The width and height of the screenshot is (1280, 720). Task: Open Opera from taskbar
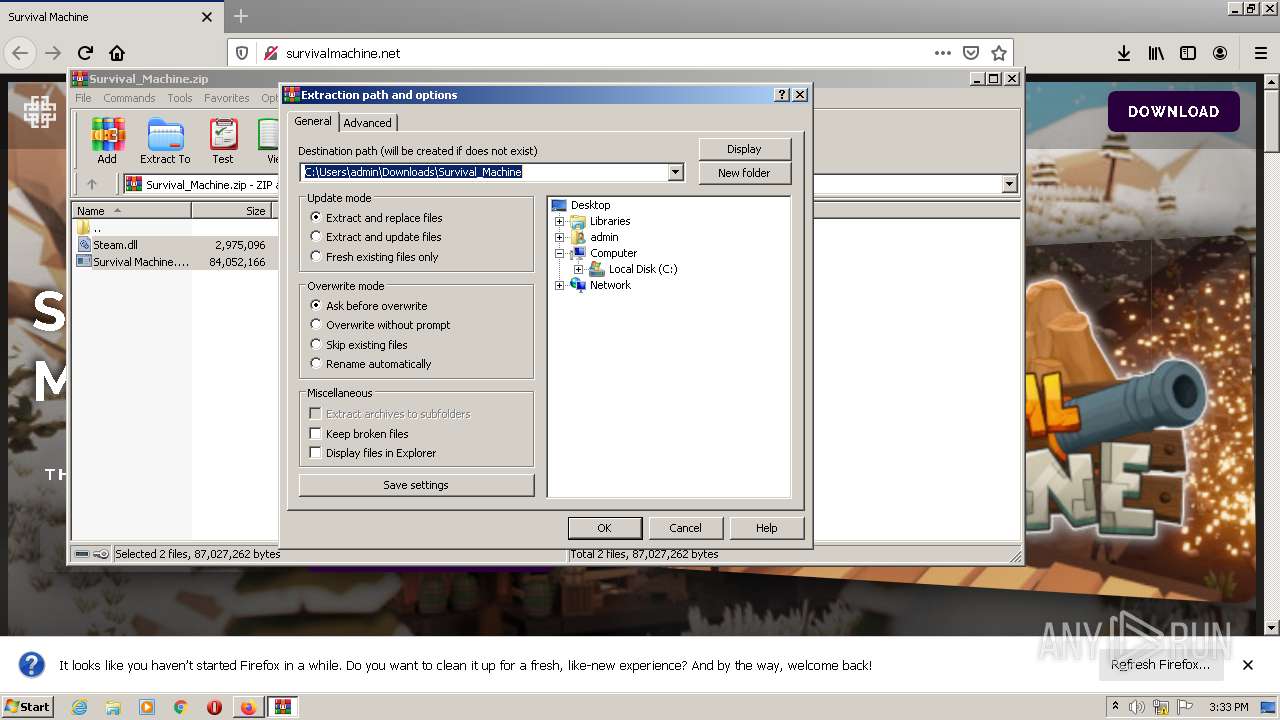tap(214, 707)
